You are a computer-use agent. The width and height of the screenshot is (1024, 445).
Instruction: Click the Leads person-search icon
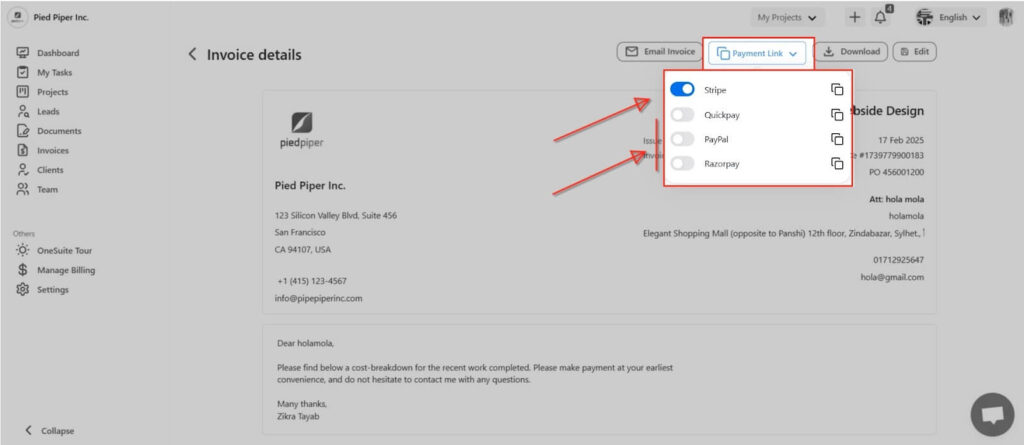[x=23, y=111]
